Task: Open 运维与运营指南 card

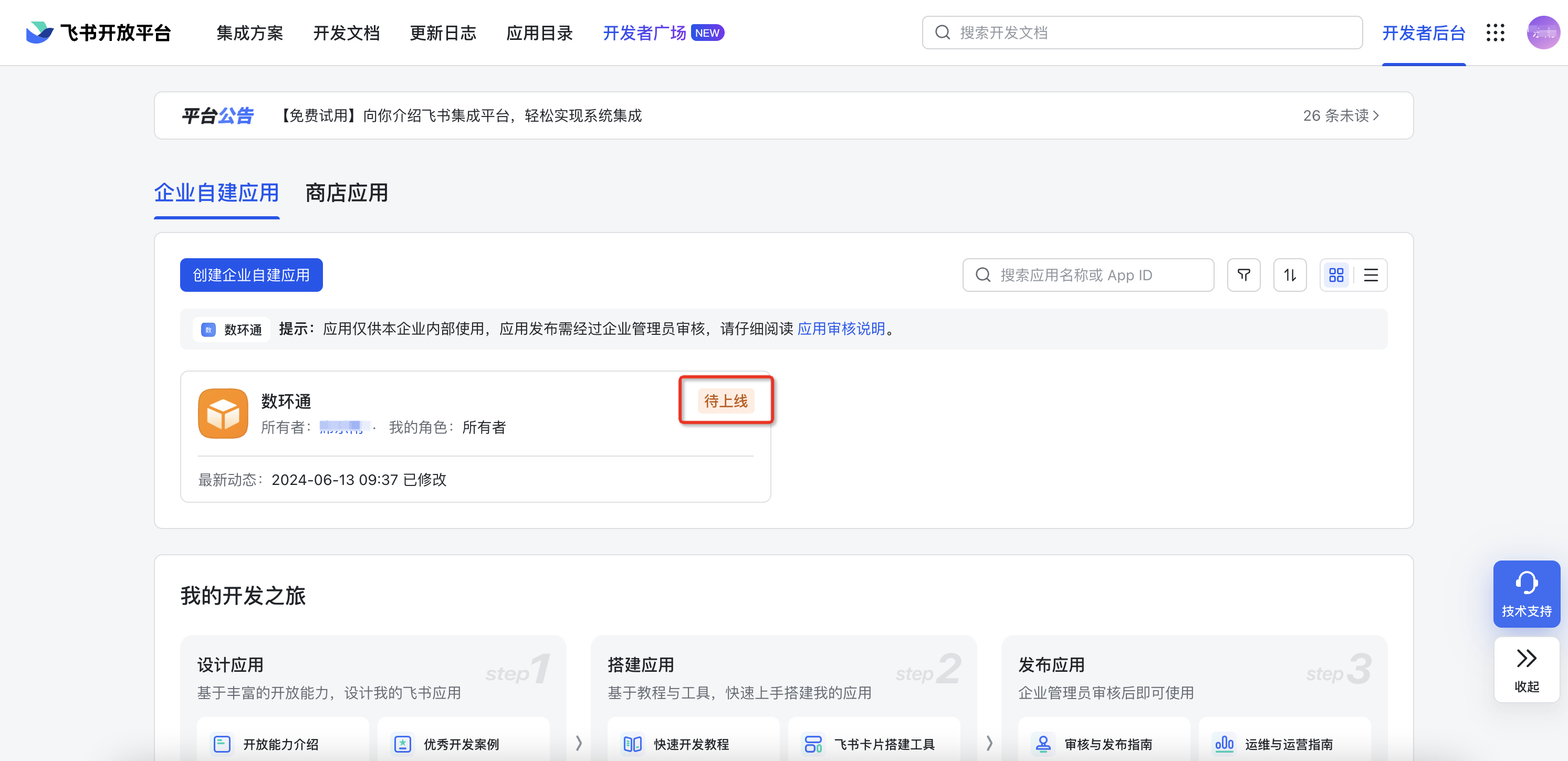Action: pyautogui.click(x=1284, y=738)
